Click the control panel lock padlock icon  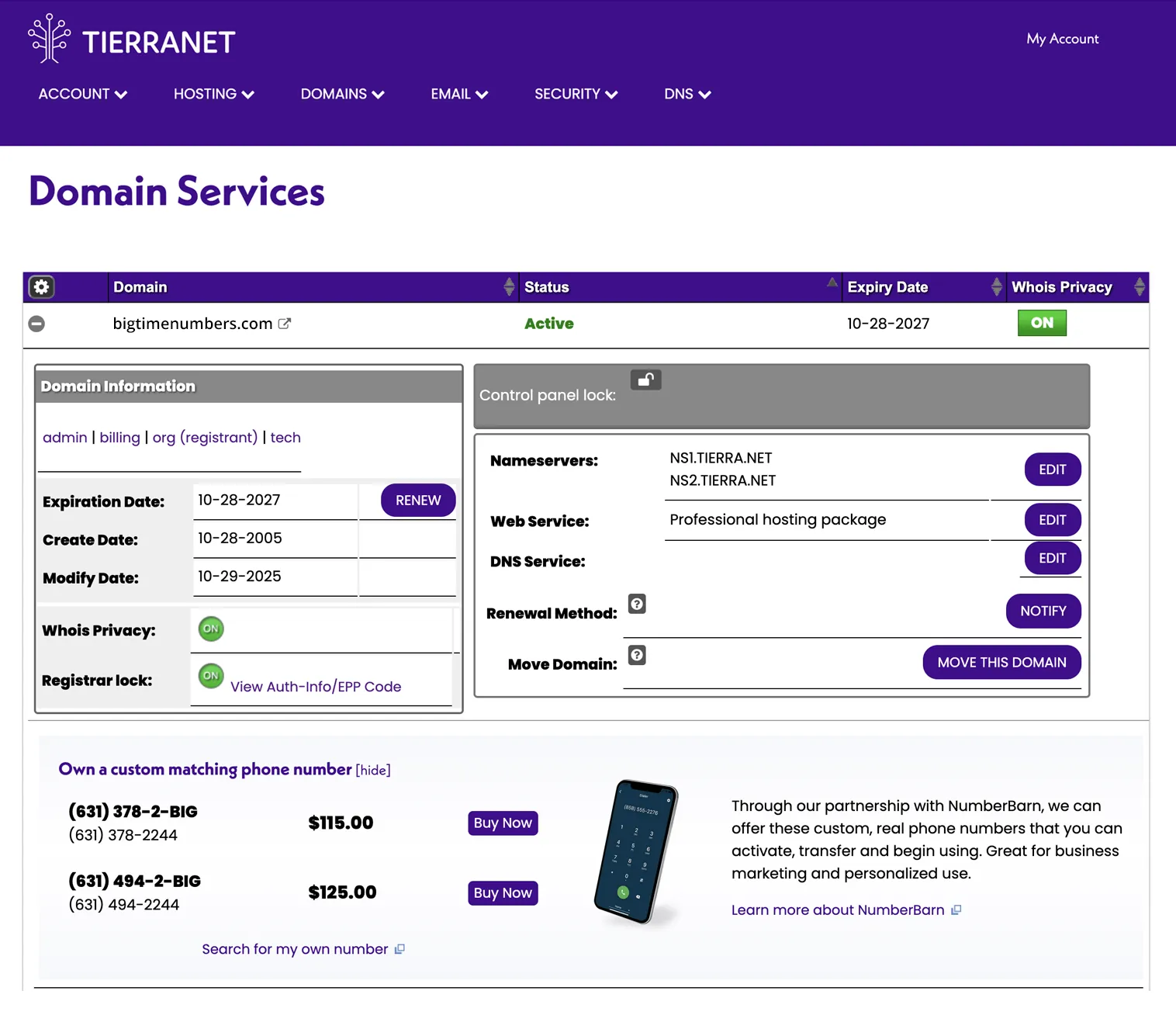645,379
